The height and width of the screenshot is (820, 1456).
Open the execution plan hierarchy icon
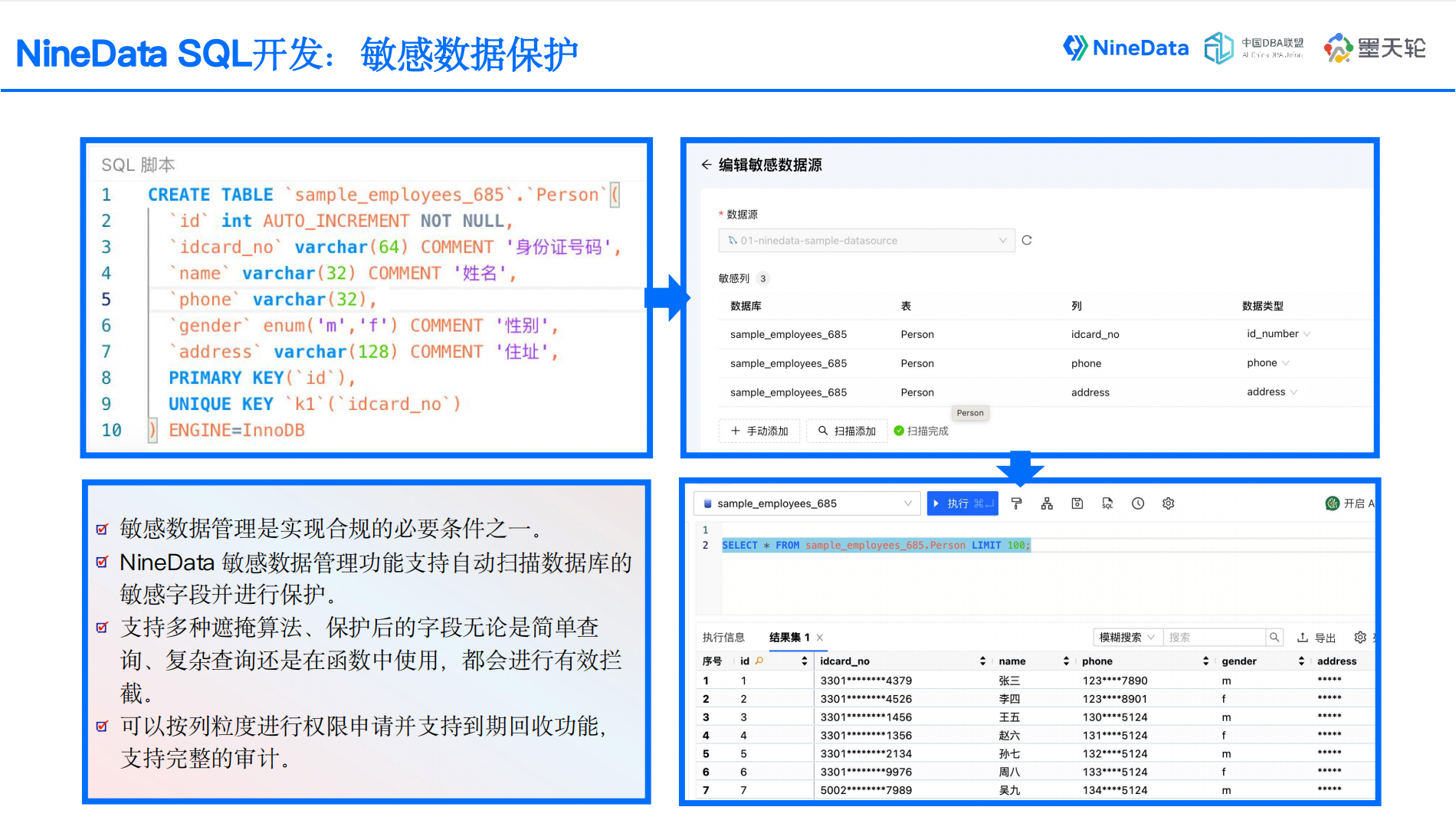(1047, 503)
